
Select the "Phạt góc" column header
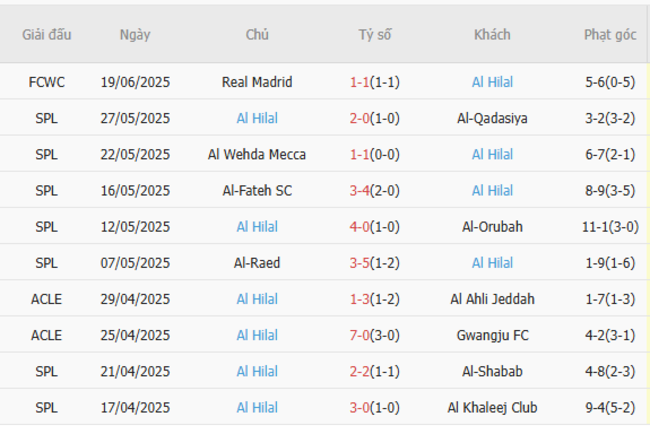point(610,34)
